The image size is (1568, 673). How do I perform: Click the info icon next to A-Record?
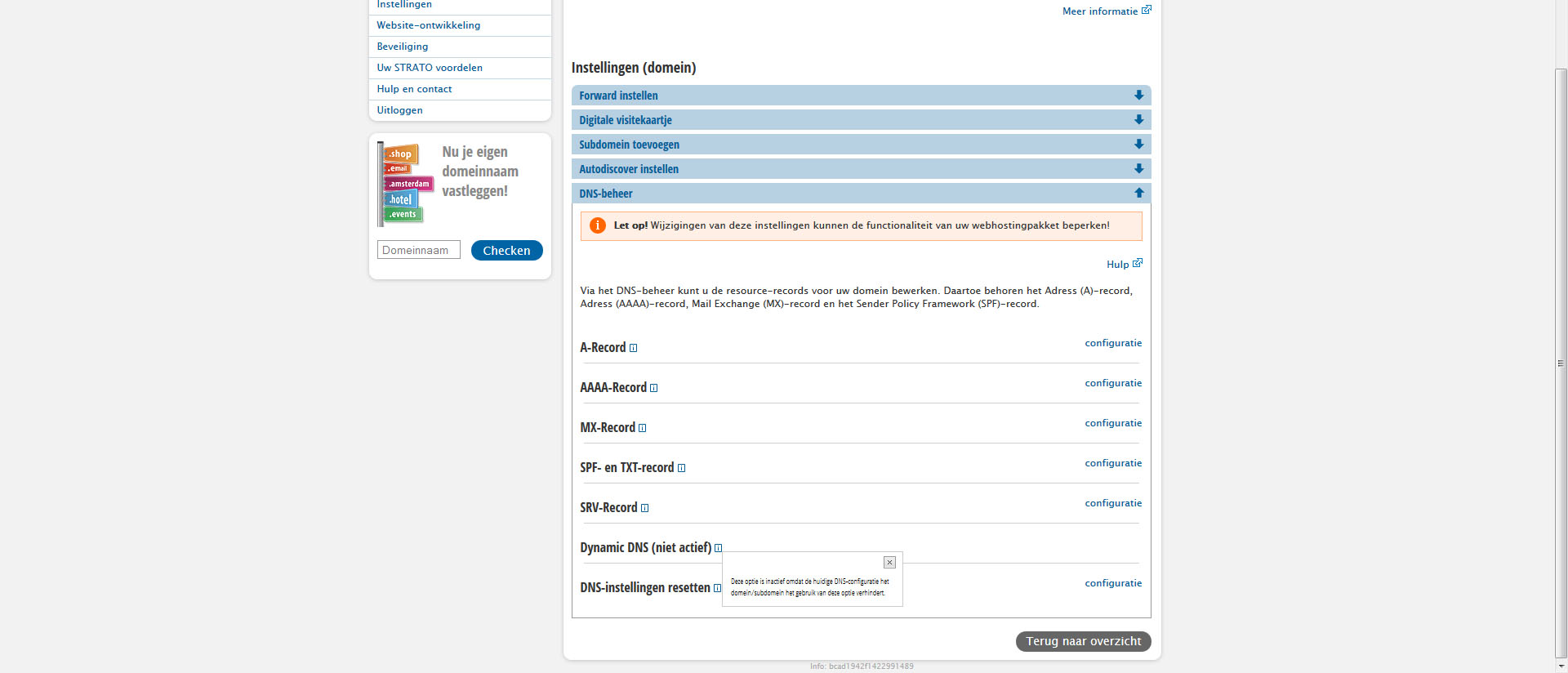(x=633, y=348)
